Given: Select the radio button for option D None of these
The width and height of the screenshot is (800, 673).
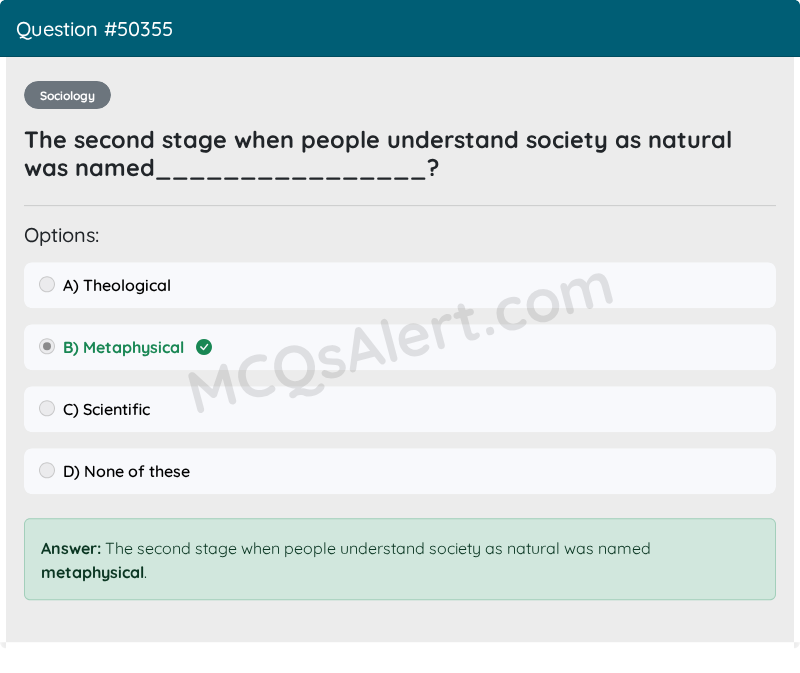Looking at the screenshot, I should point(47,470).
